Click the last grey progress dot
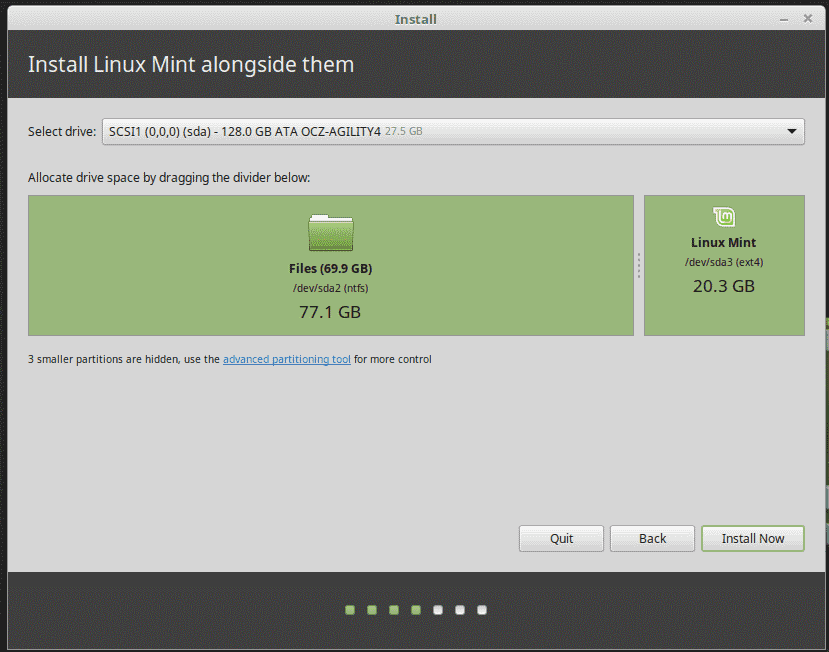829x652 pixels. pos(481,609)
